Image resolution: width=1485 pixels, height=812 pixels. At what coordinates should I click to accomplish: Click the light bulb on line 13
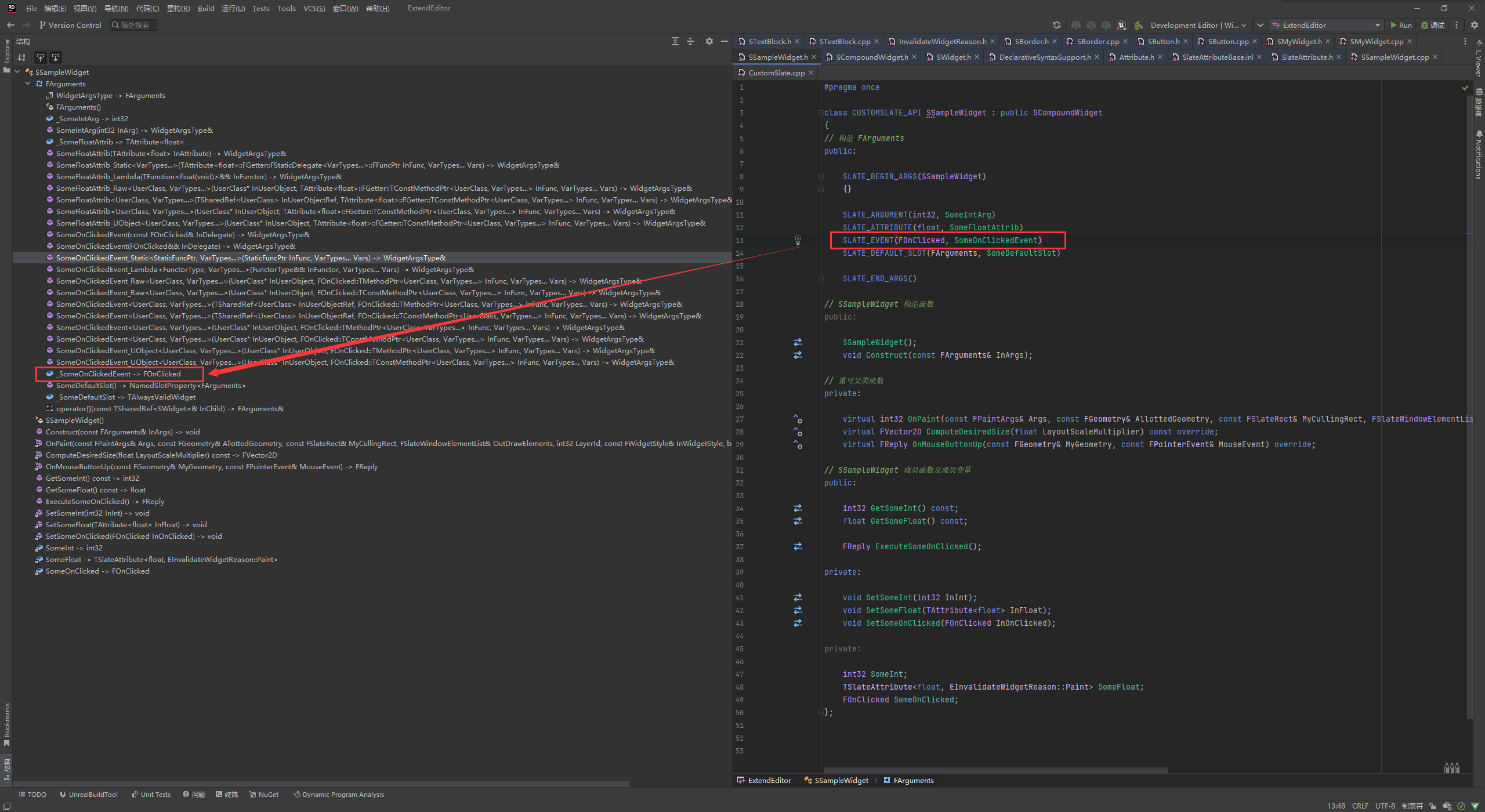point(798,240)
